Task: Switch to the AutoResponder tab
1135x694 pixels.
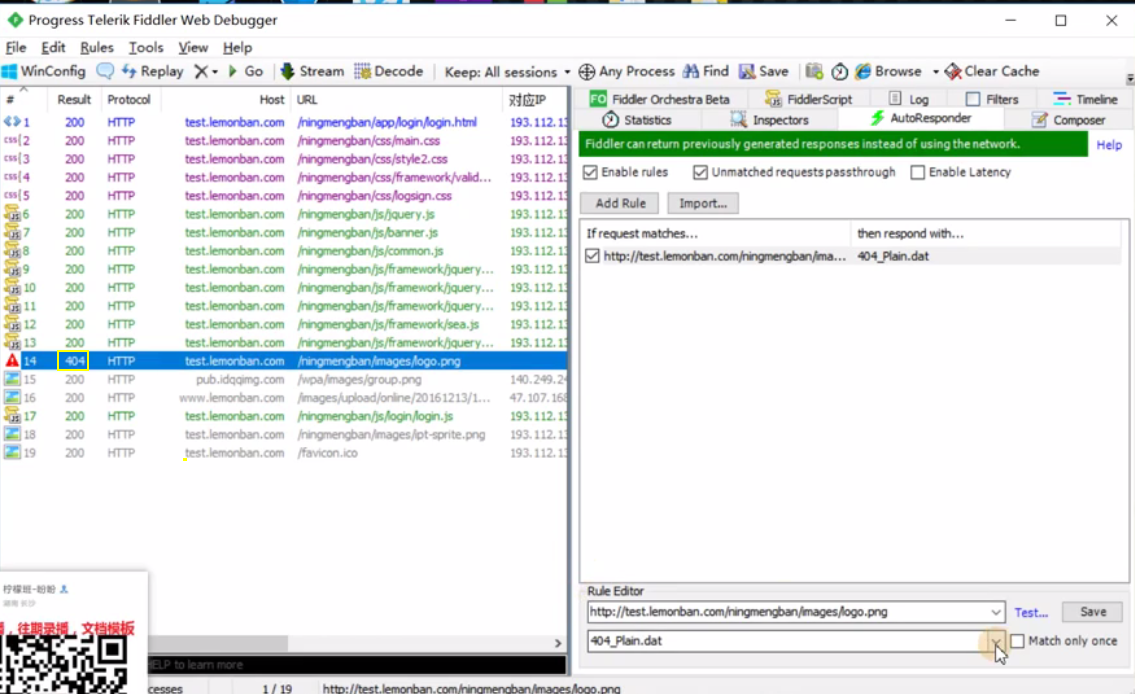Action: click(921, 118)
